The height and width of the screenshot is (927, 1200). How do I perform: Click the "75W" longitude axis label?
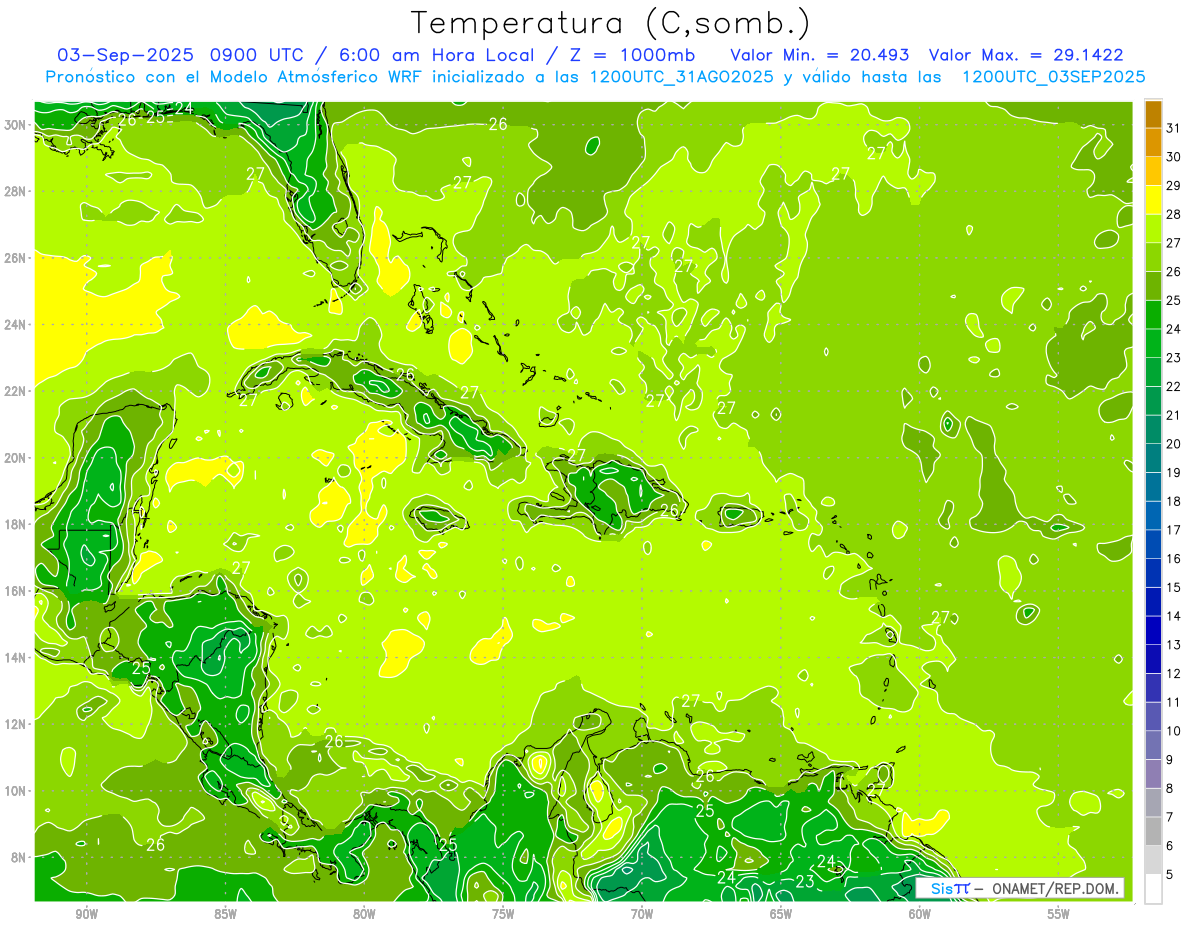pyautogui.click(x=503, y=914)
